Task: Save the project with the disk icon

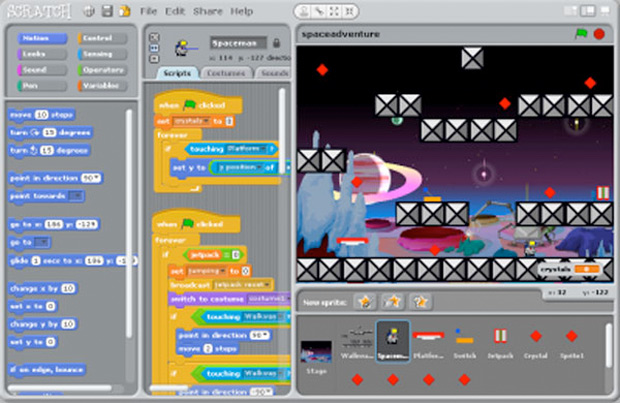Action: coord(107,11)
